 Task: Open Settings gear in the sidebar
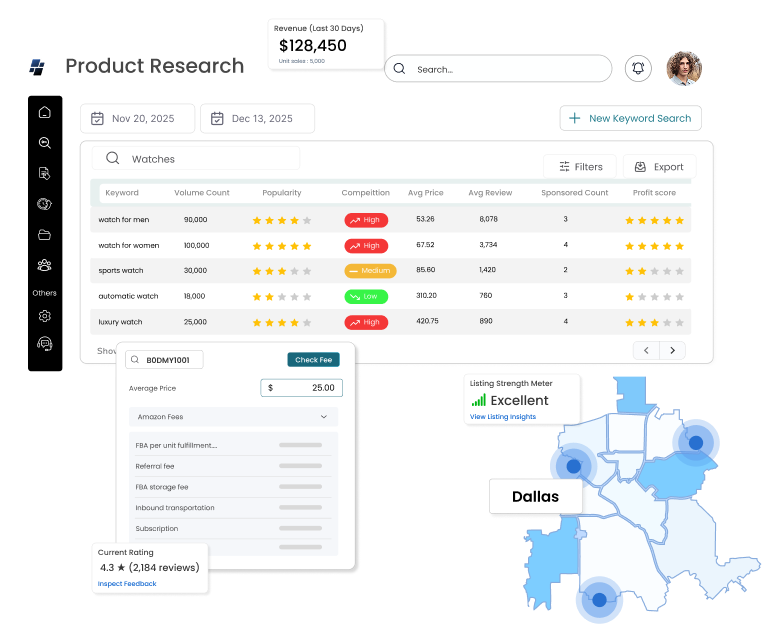click(x=45, y=316)
